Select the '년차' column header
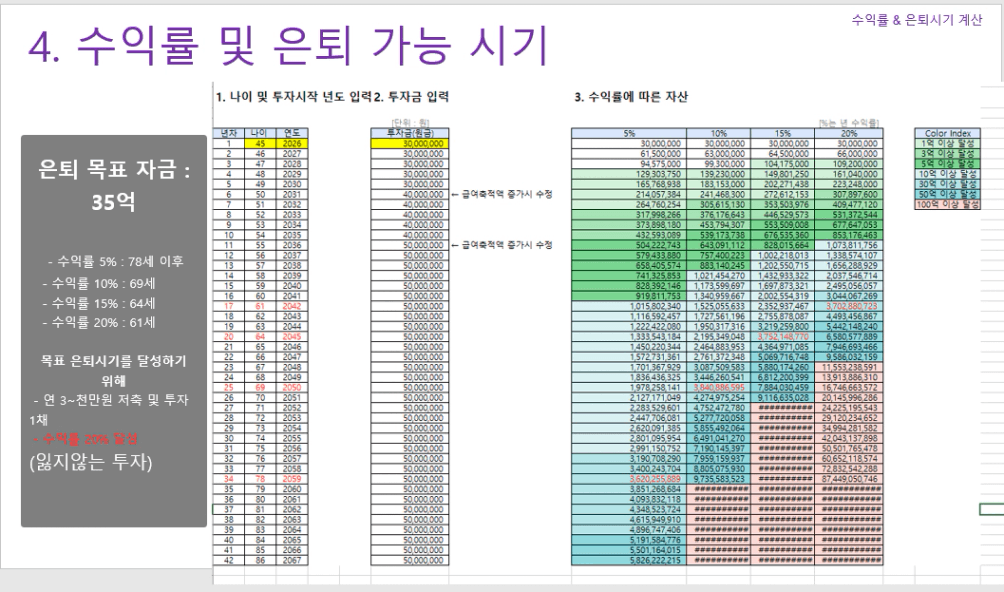 229,133
